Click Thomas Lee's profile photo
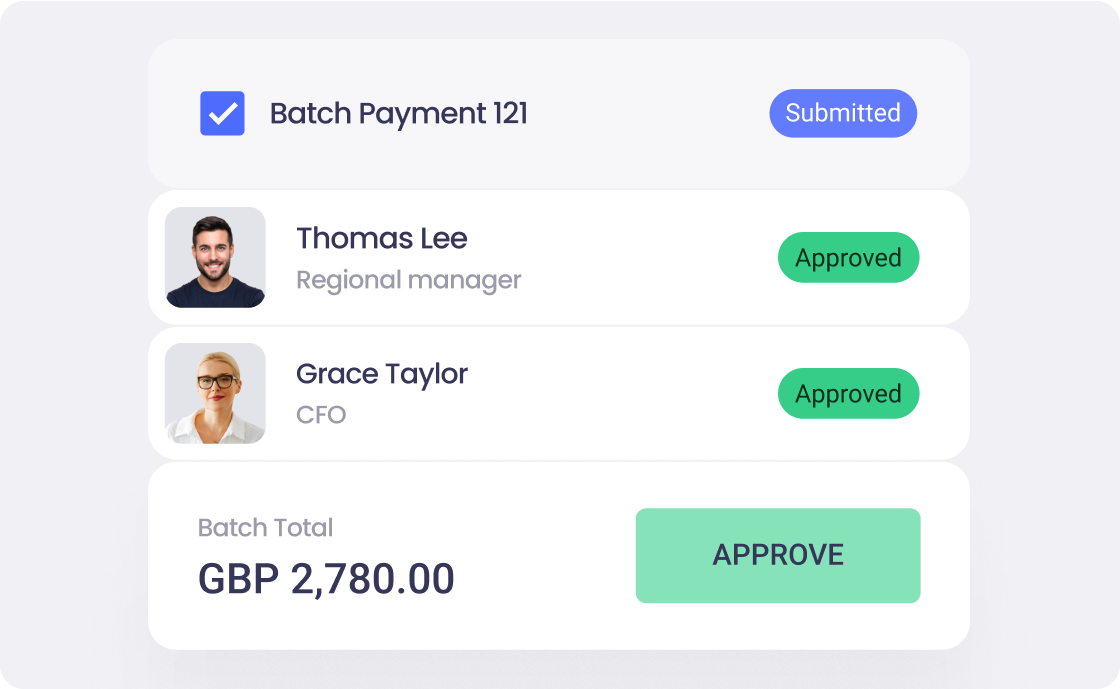This screenshot has height=689, width=1120. tap(215, 257)
